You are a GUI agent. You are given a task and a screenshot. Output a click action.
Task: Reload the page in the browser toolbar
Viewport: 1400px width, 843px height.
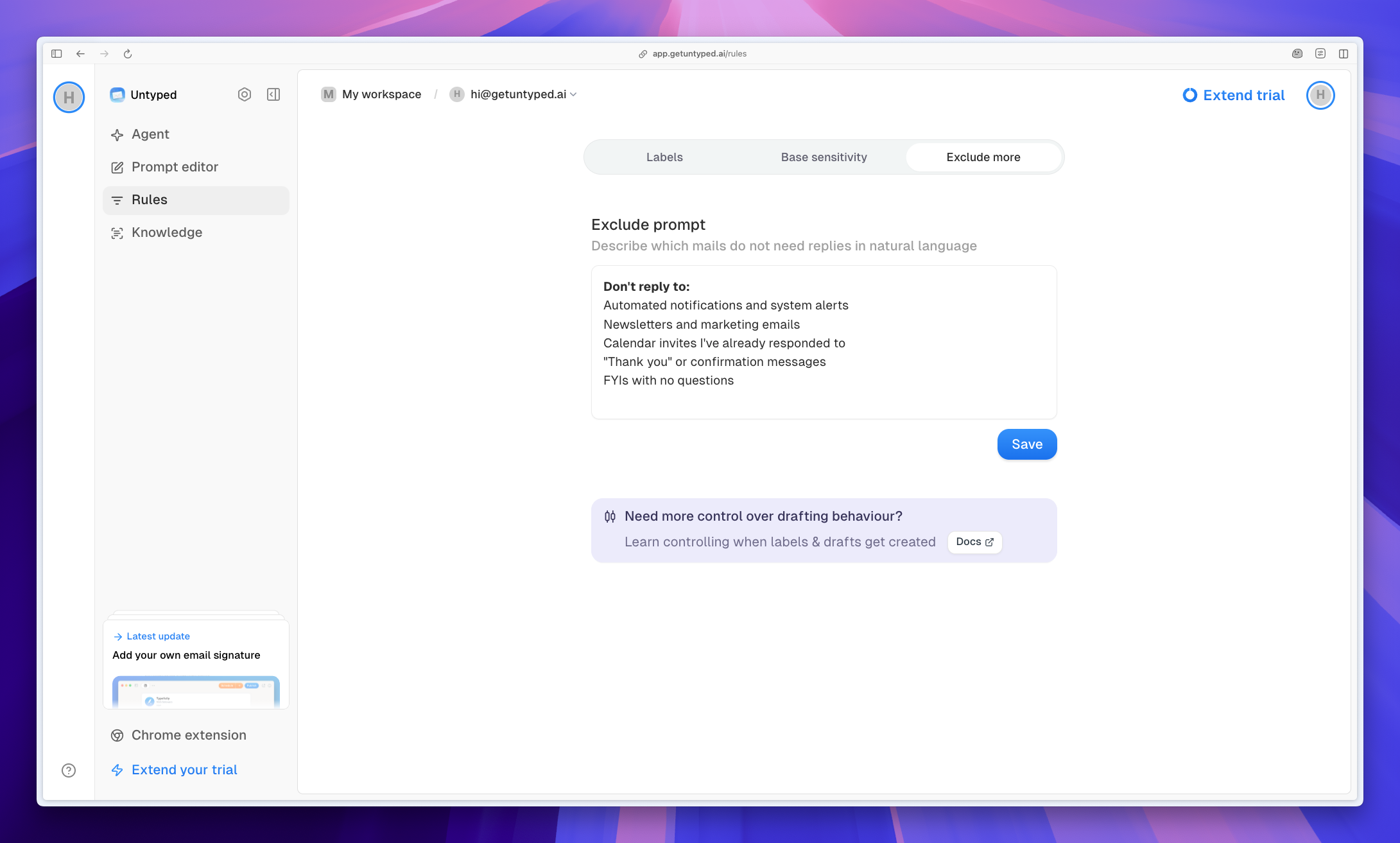[x=128, y=54]
